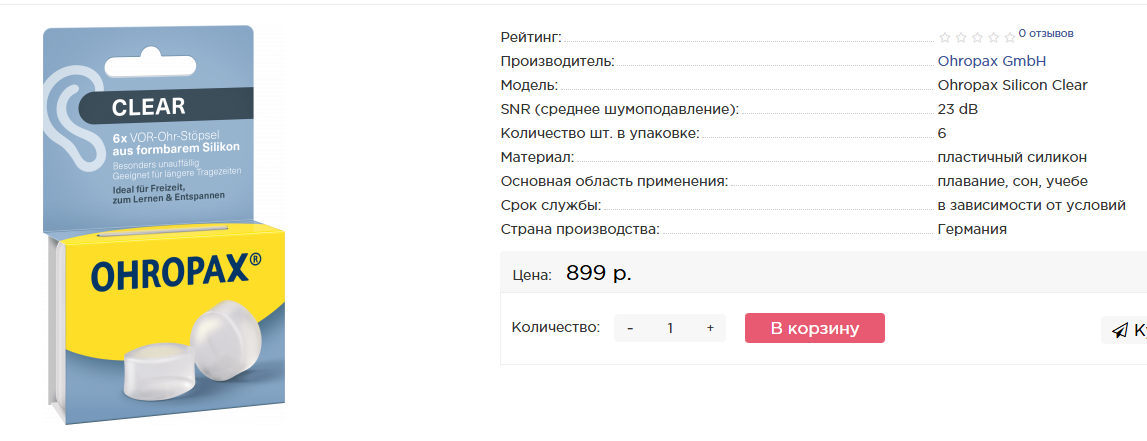Viewport: 1147px width, 441px height.
Task: Click the third rating star
Action: [x=977, y=37]
